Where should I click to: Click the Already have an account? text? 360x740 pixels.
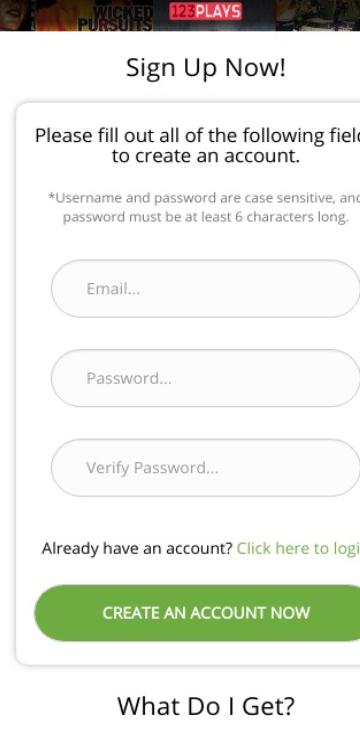click(137, 548)
